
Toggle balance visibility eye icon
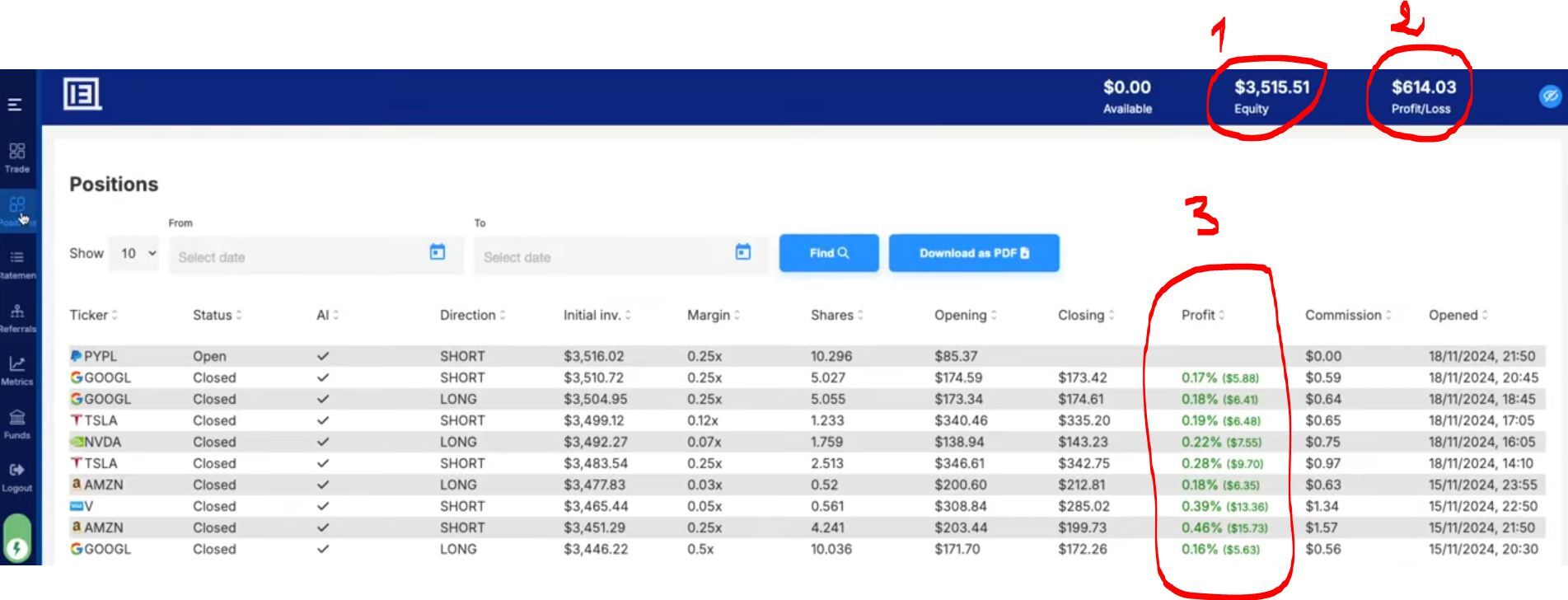pos(1550,96)
